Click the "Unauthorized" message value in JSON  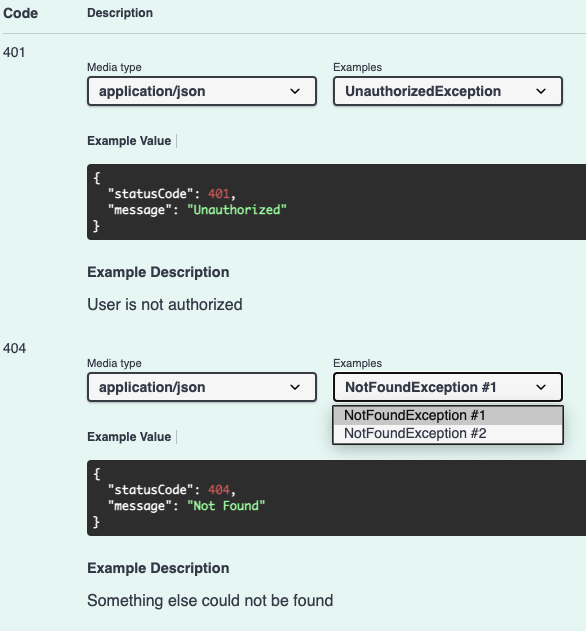[237, 210]
